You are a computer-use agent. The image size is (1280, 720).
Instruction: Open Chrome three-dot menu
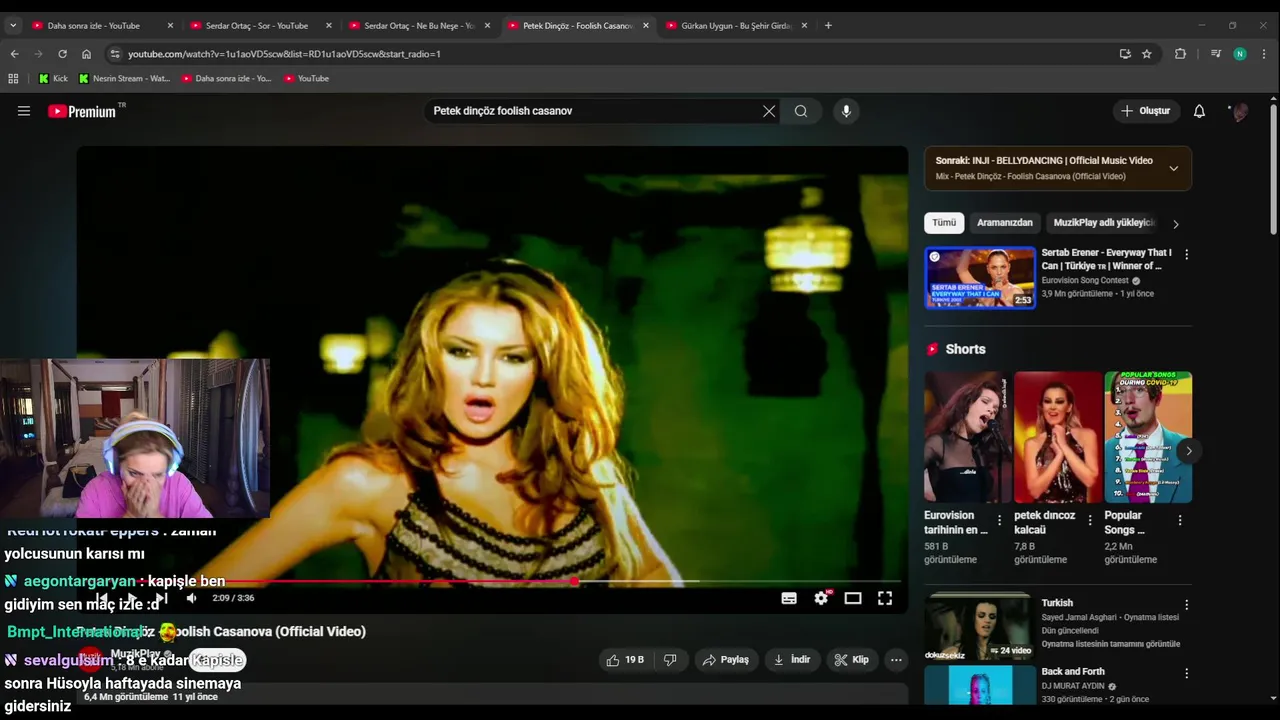coord(1265,54)
